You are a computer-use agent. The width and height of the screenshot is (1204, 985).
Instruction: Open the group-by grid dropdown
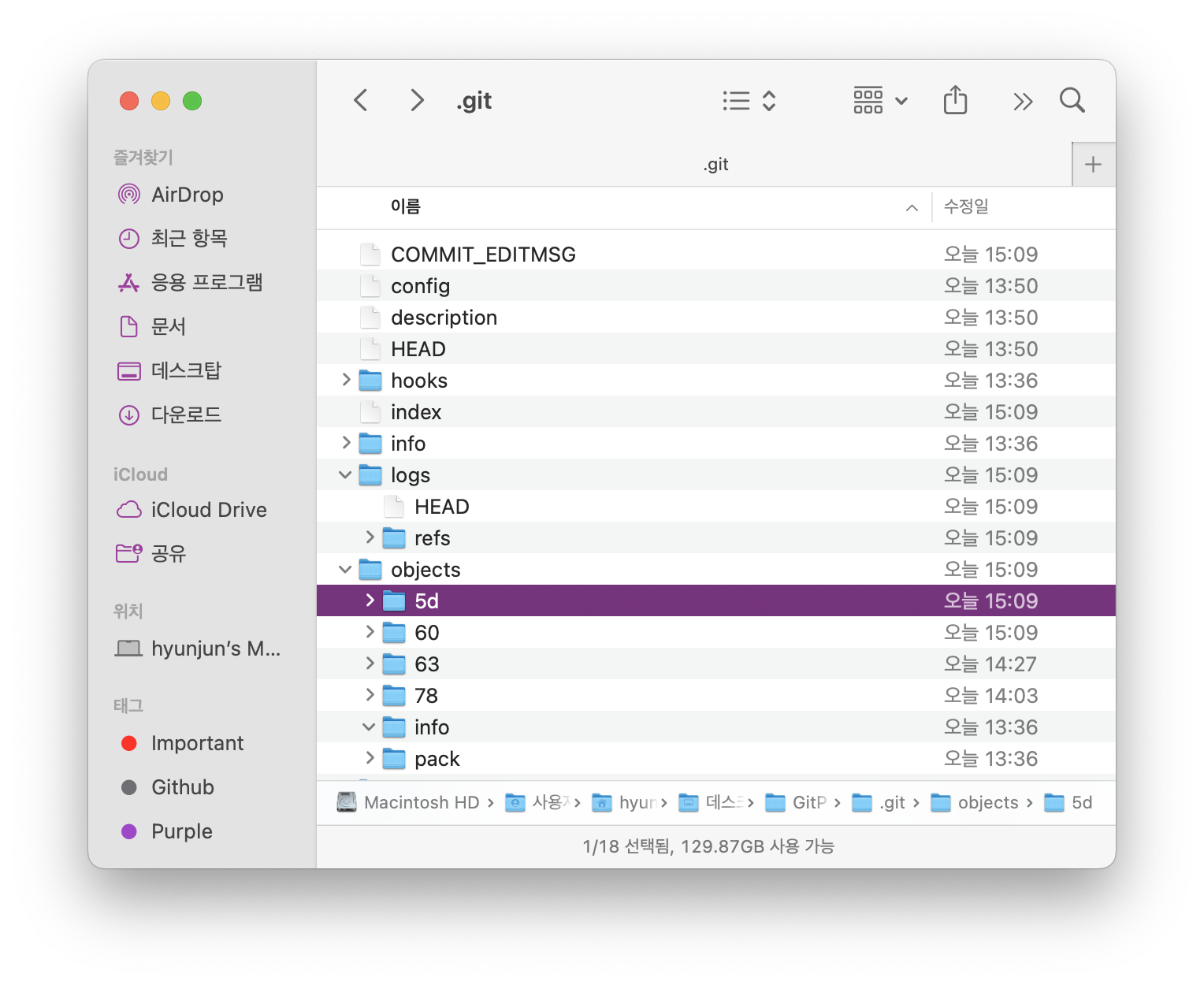click(x=881, y=101)
